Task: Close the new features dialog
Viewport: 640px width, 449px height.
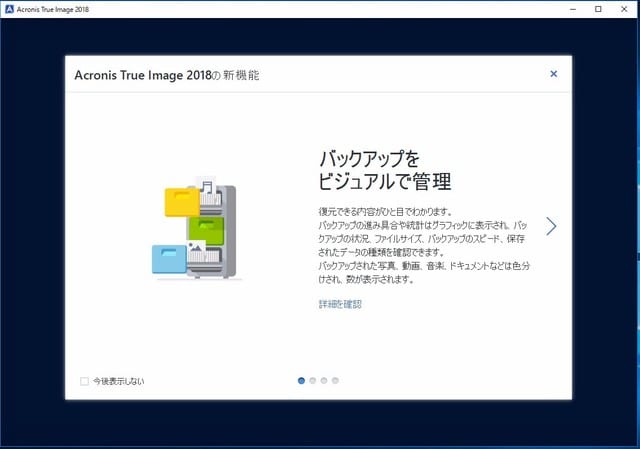Action: 554,74
